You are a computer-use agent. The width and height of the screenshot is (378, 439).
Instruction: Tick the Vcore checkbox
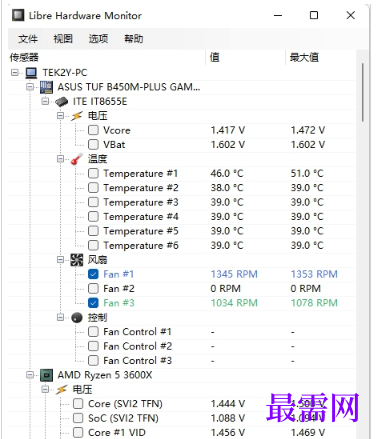[x=93, y=130]
